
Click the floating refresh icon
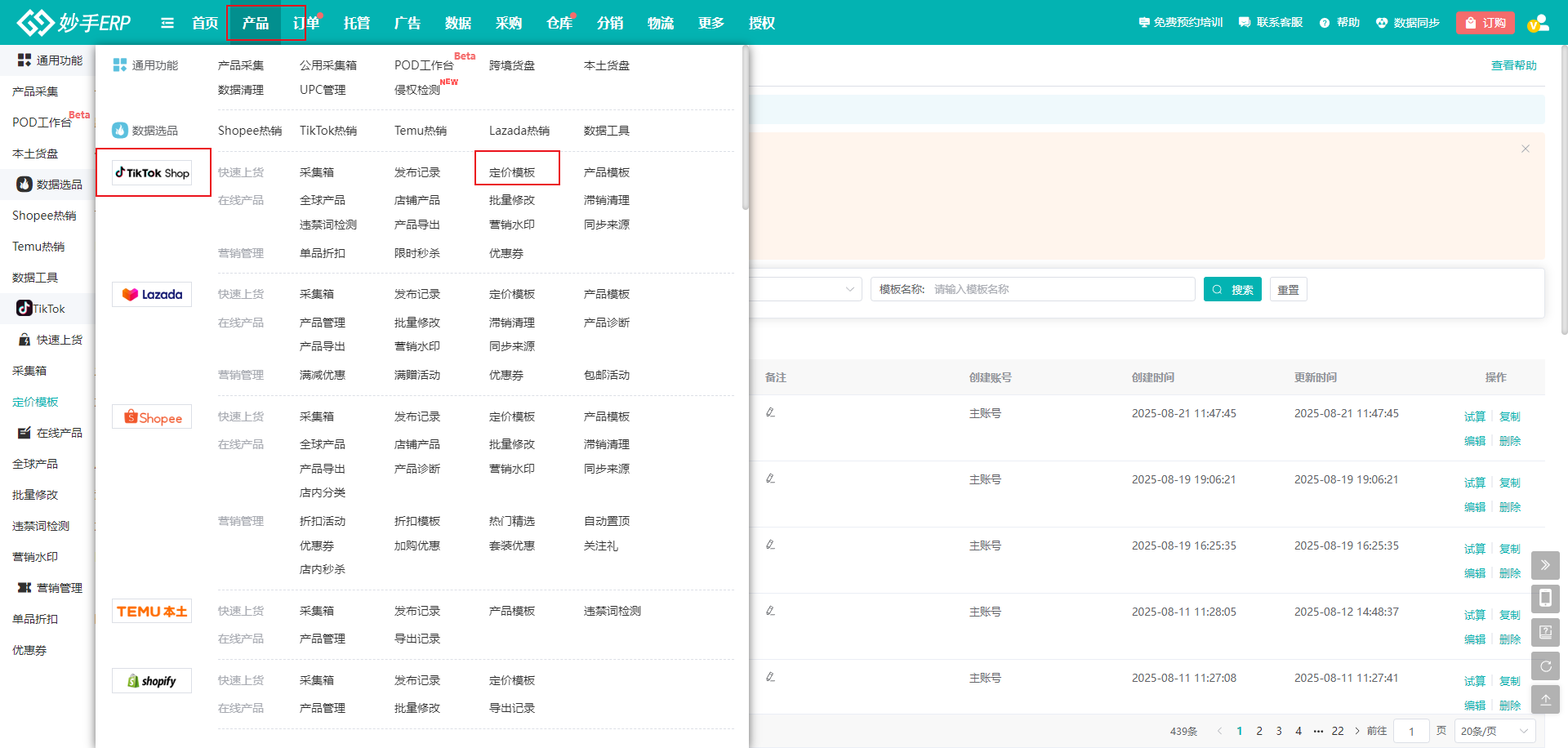tap(1545, 666)
